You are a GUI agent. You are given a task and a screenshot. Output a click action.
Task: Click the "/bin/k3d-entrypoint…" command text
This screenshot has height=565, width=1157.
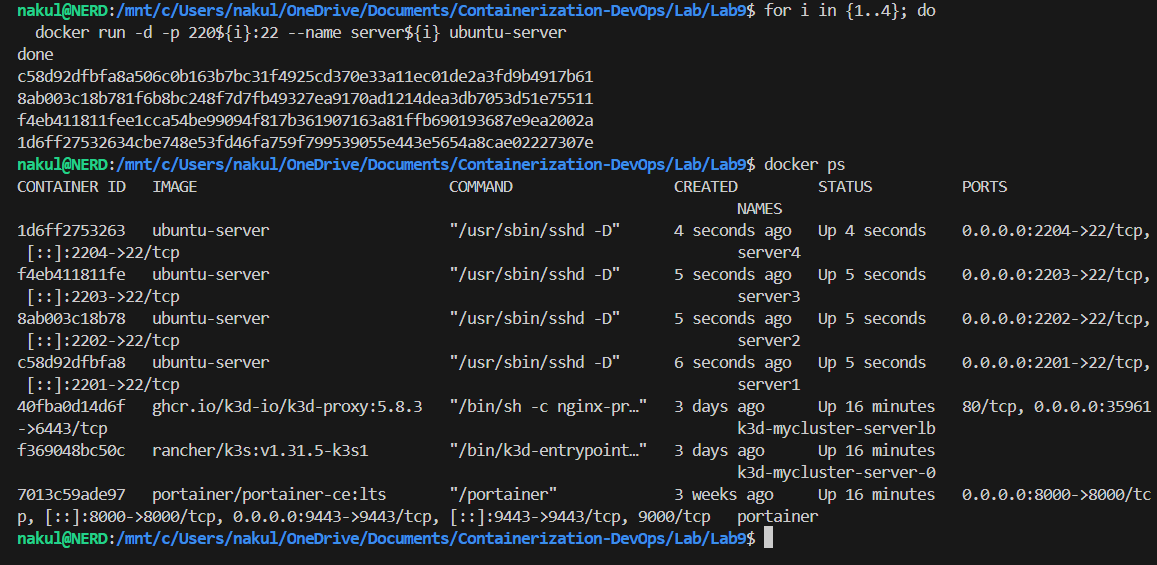coord(548,451)
